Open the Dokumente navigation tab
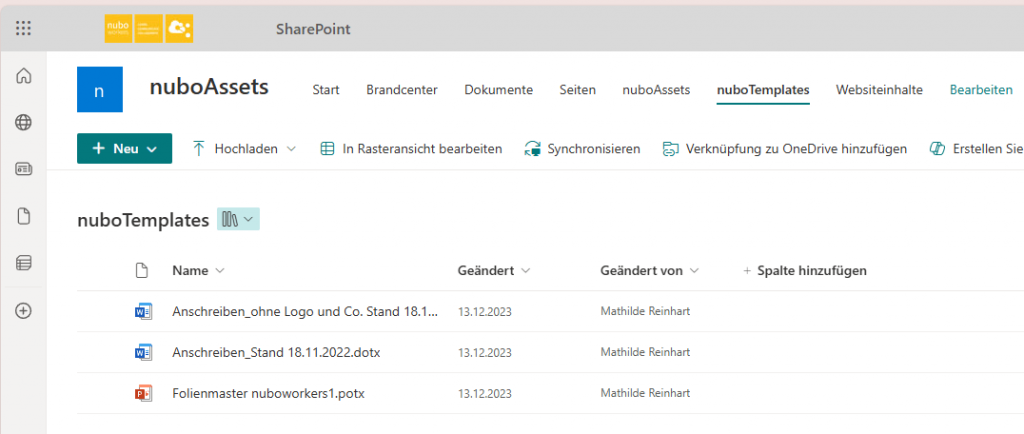This screenshot has width=1024, height=434. click(498, 90)
